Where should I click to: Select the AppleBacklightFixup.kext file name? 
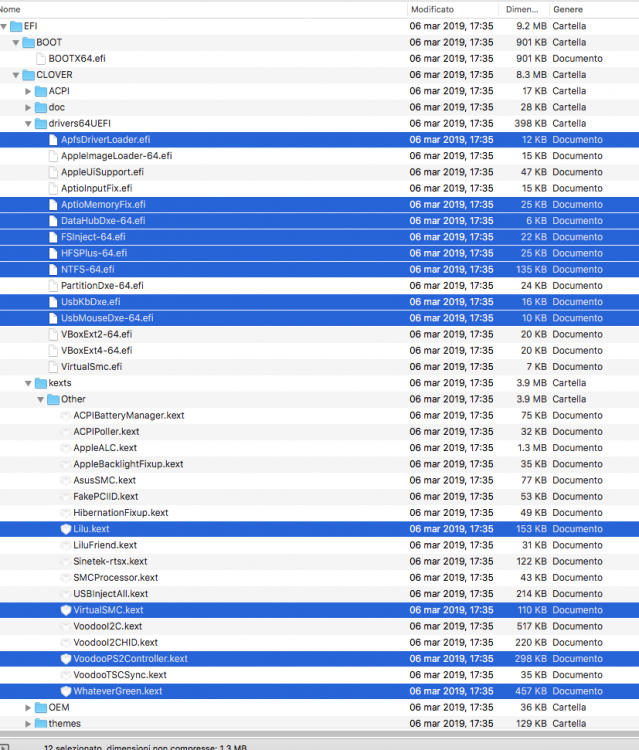128,464
